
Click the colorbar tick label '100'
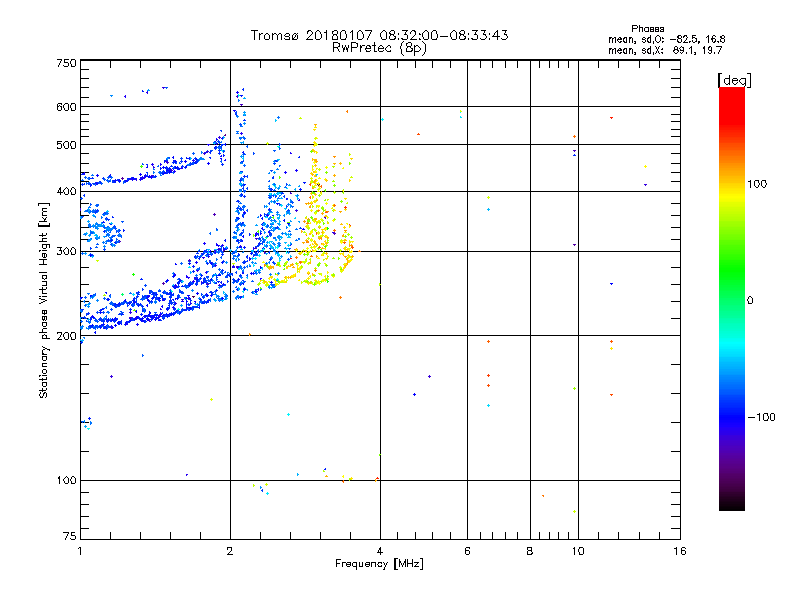[x=757, y=184]
